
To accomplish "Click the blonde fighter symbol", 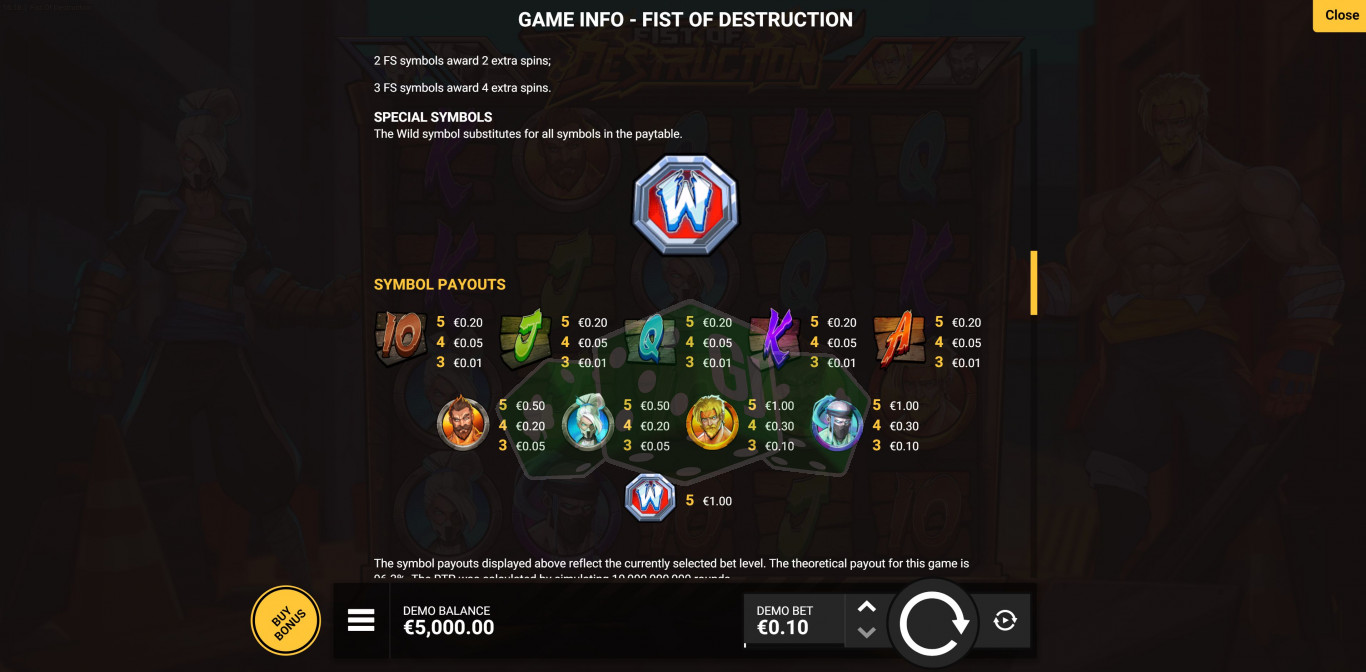I will (x=712, y=423).
